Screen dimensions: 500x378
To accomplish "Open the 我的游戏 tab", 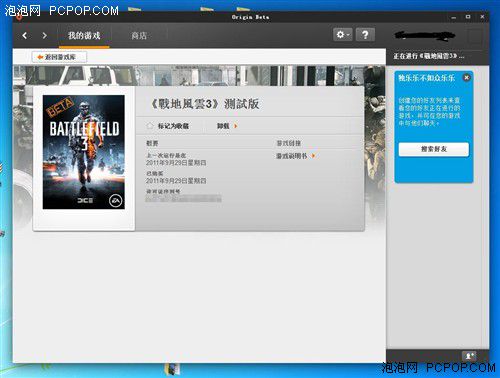I will point(84,35).
